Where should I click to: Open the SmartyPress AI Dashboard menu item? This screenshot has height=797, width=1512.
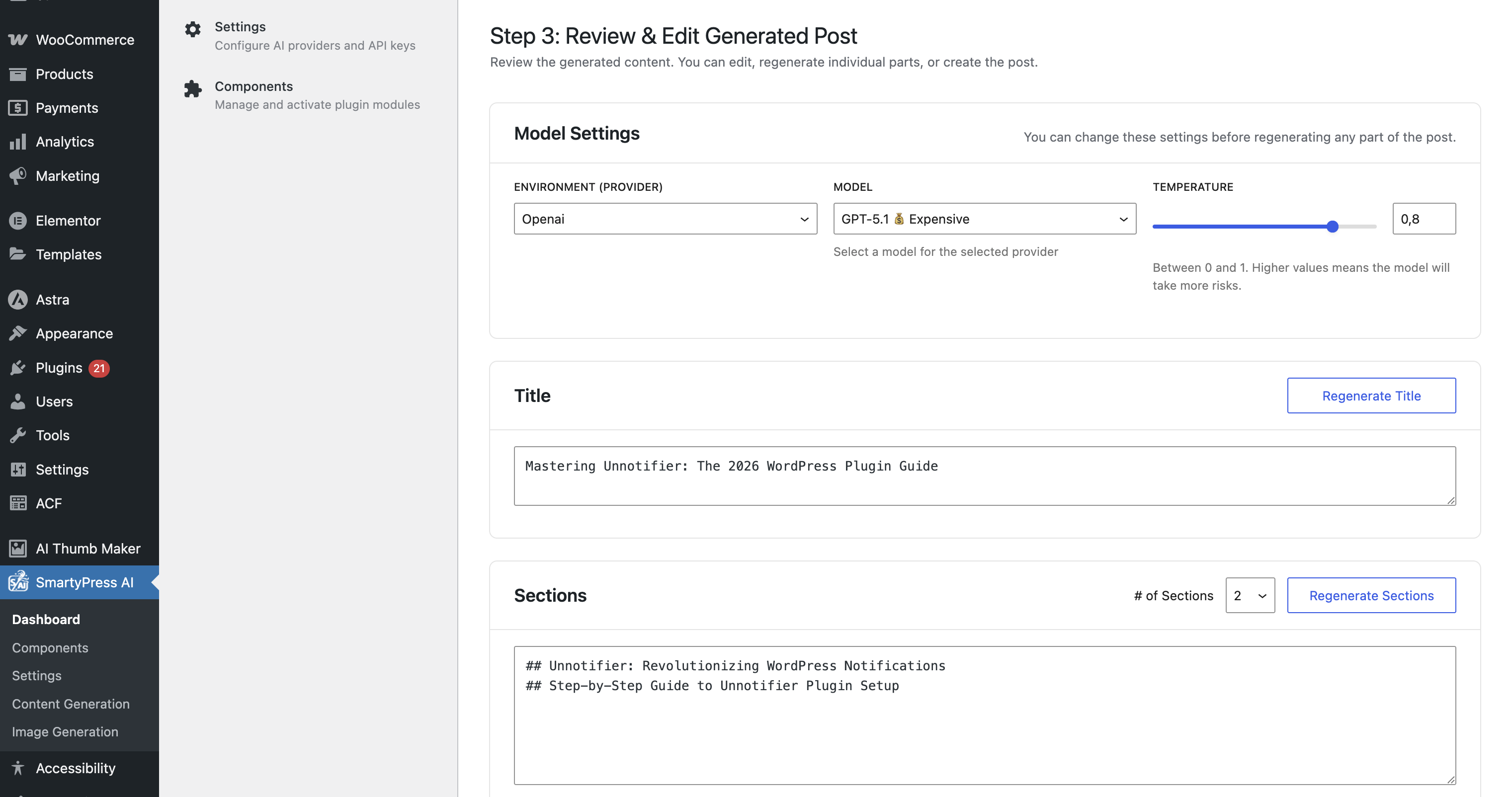(45, 619)
